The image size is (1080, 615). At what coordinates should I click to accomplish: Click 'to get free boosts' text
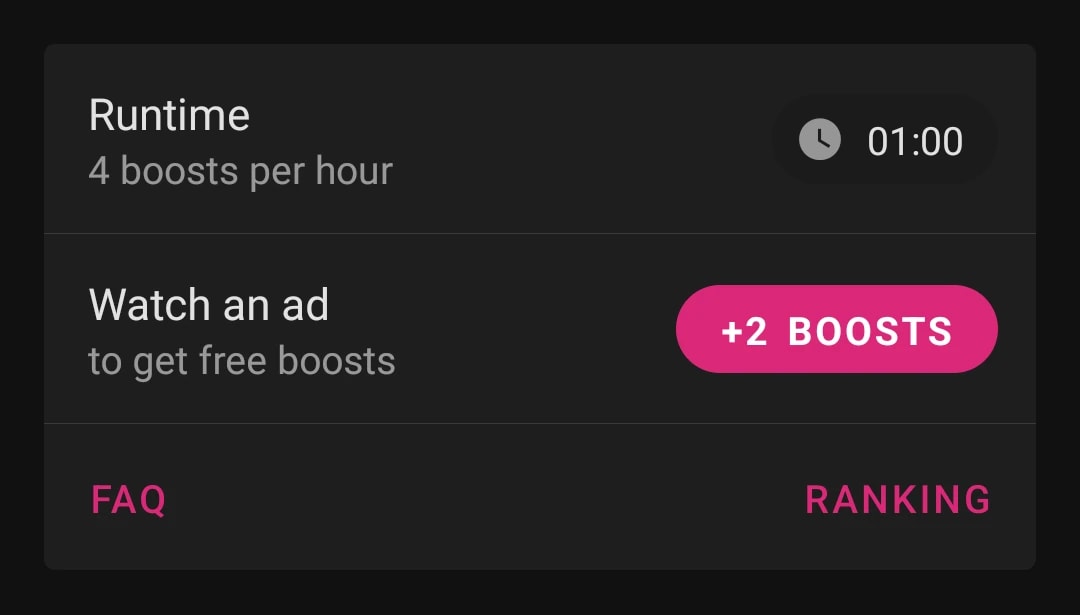coord(242,361)
